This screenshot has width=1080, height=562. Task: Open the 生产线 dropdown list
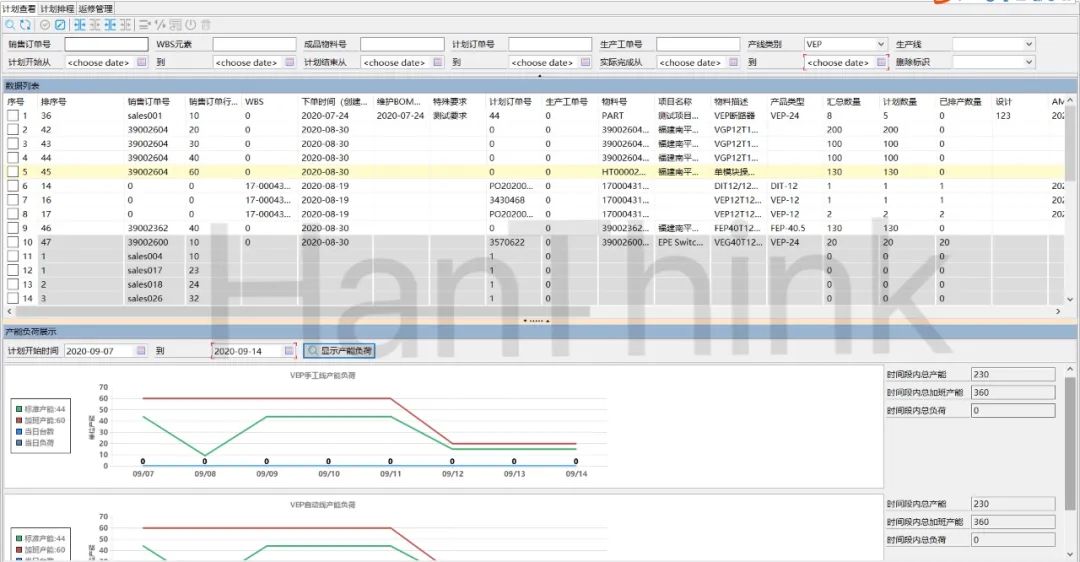(x=1029, y=44)
